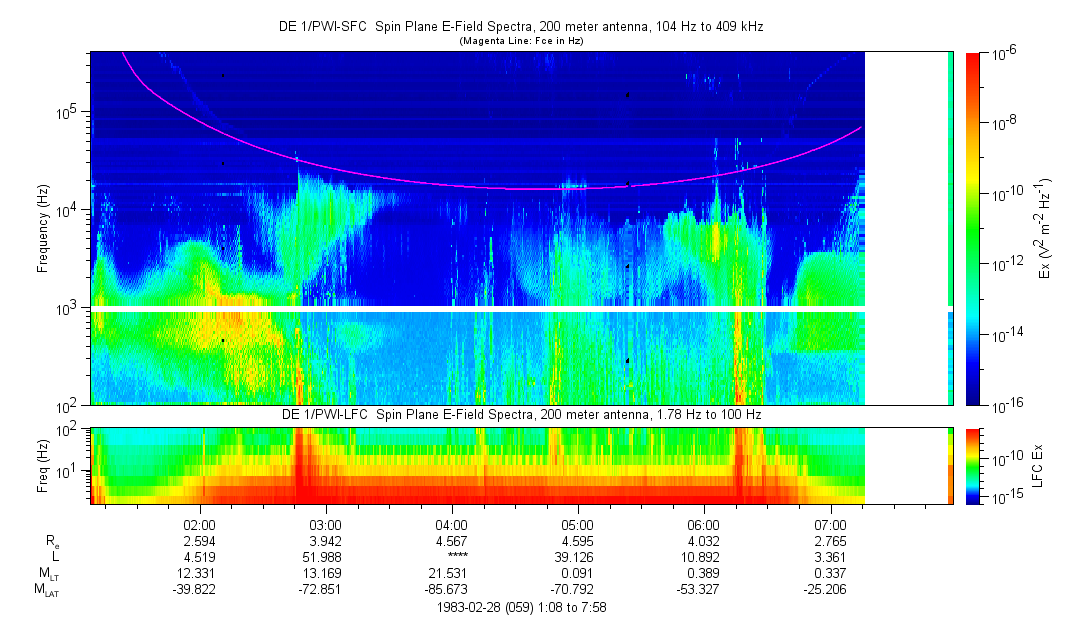Select the 02:00 time tick label
This screenshot has width=1083, height=620.
pyautogui.click(x=200, y=524)
